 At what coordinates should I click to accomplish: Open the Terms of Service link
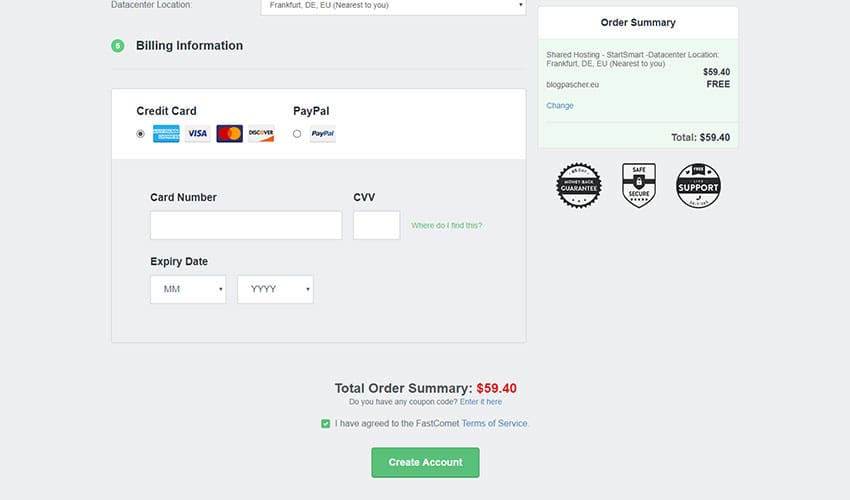click(494, 424)
